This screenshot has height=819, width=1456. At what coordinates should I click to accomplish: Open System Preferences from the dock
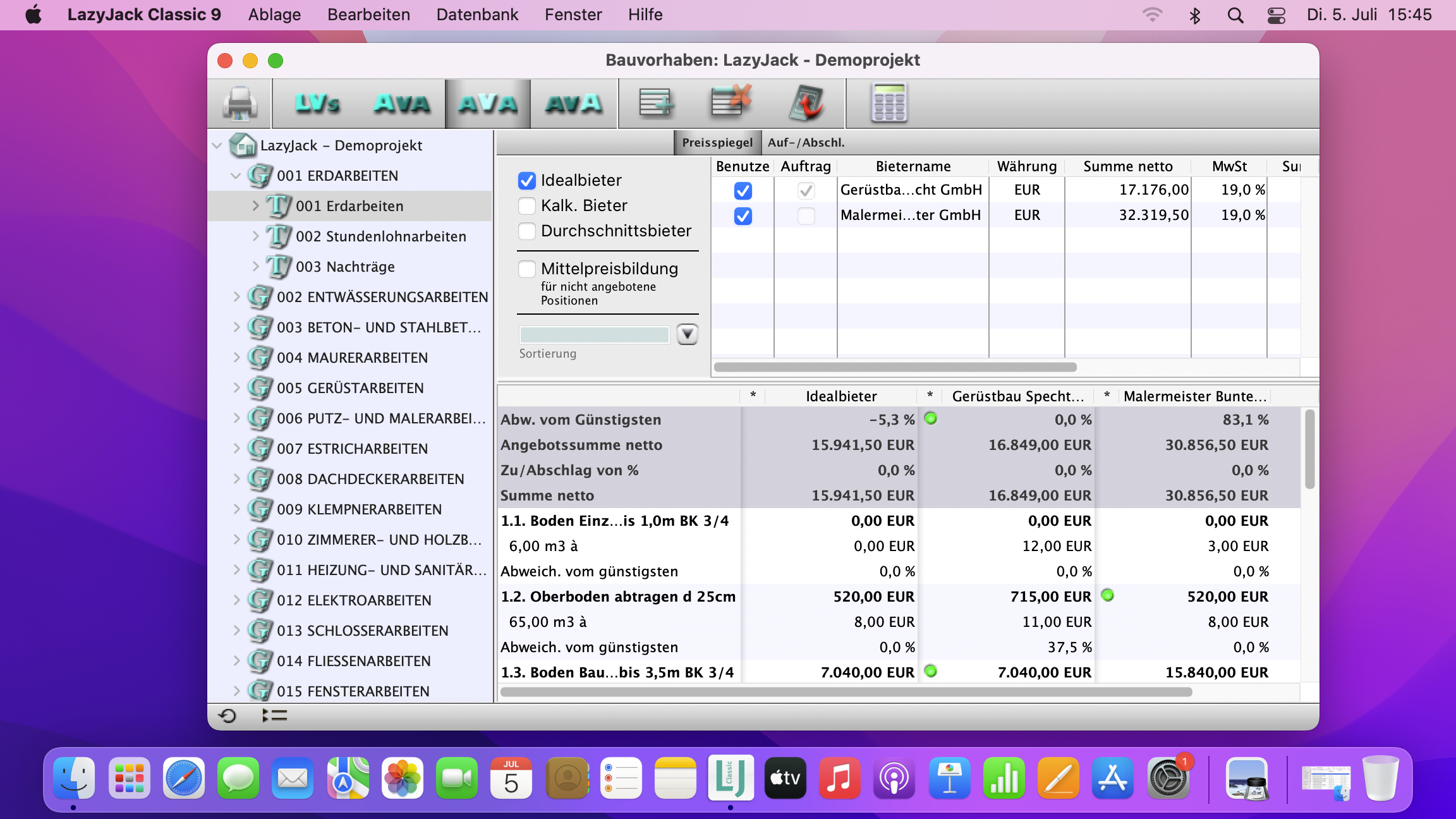1168,778
